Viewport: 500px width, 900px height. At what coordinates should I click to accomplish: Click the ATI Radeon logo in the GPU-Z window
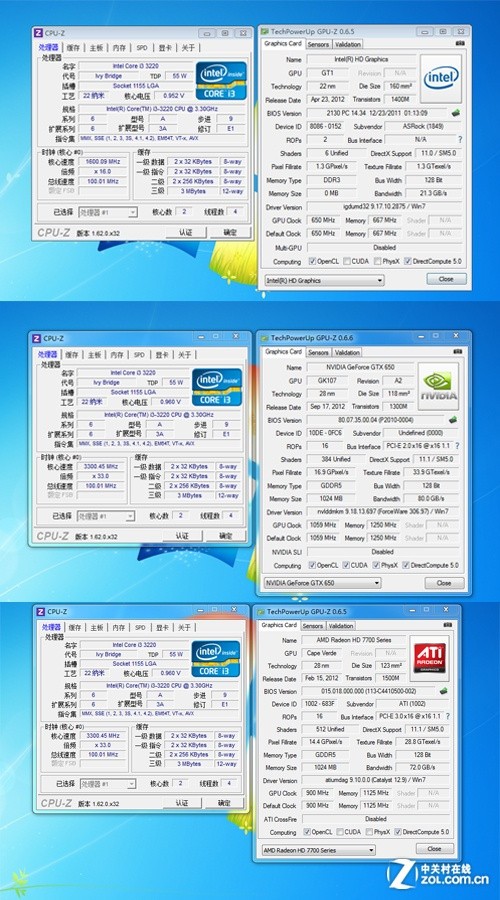pyautogui.click(x=428, y=658)
